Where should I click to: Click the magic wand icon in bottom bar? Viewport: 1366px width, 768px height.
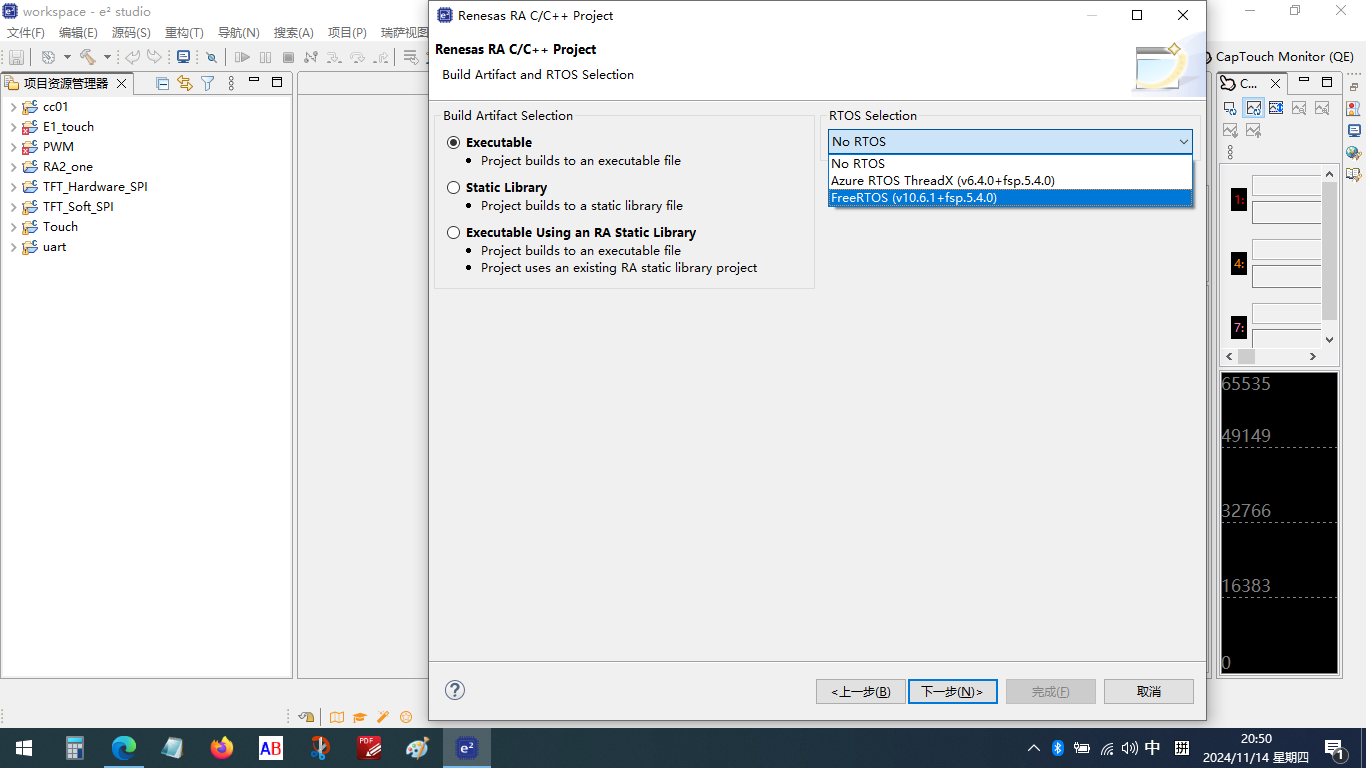click(383, 717)
